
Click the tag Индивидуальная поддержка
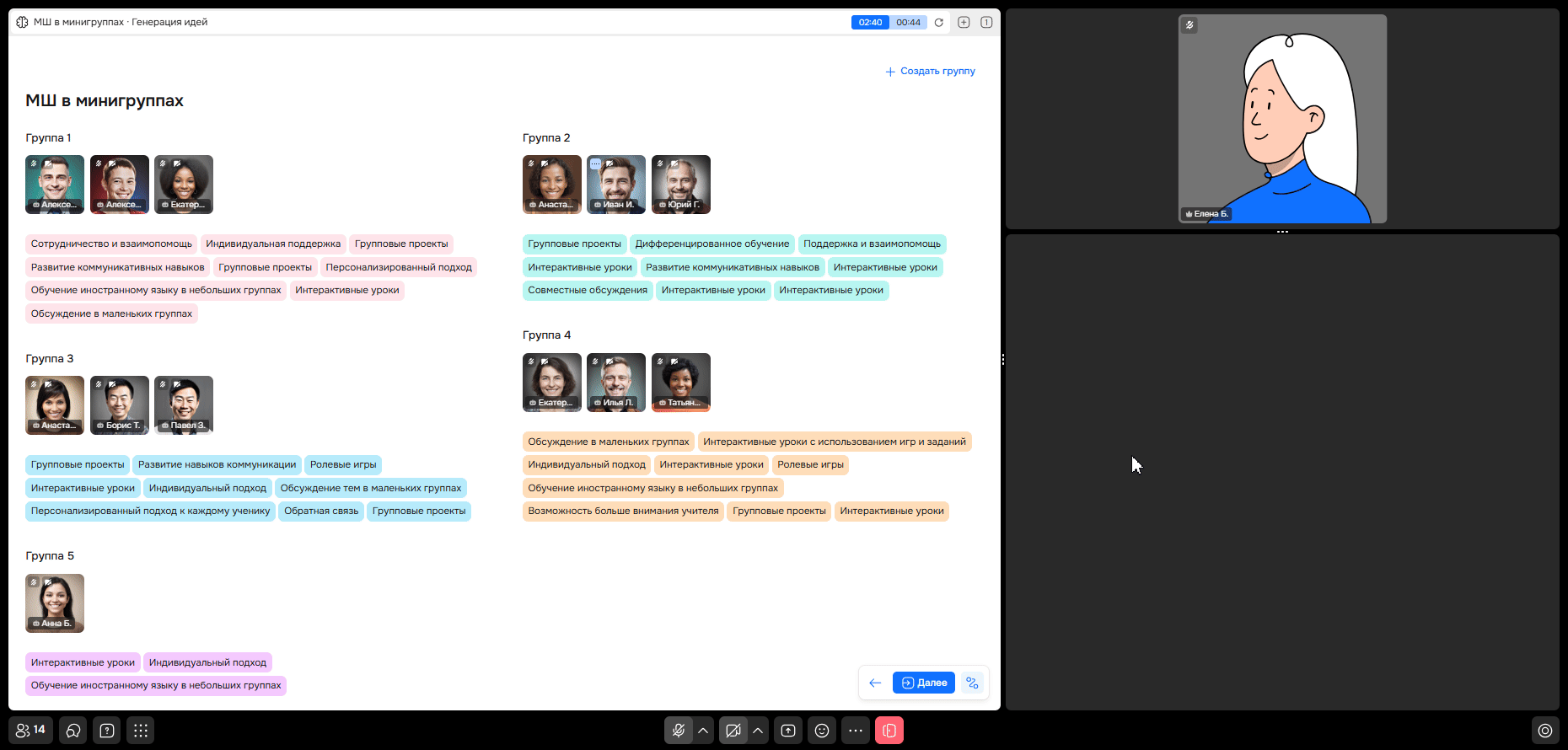tap(273, 244)
